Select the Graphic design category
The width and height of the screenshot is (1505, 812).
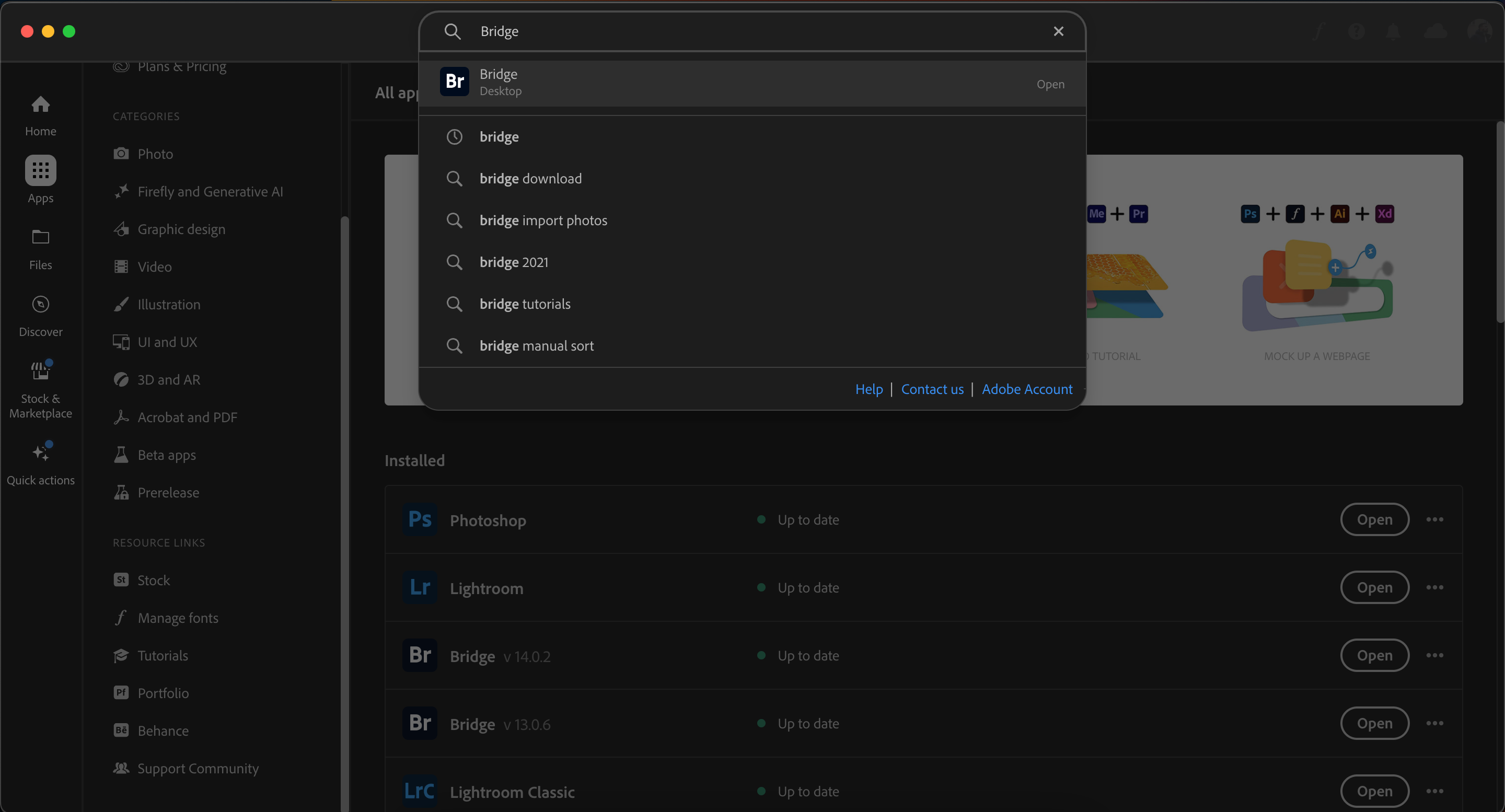[181, 229]
